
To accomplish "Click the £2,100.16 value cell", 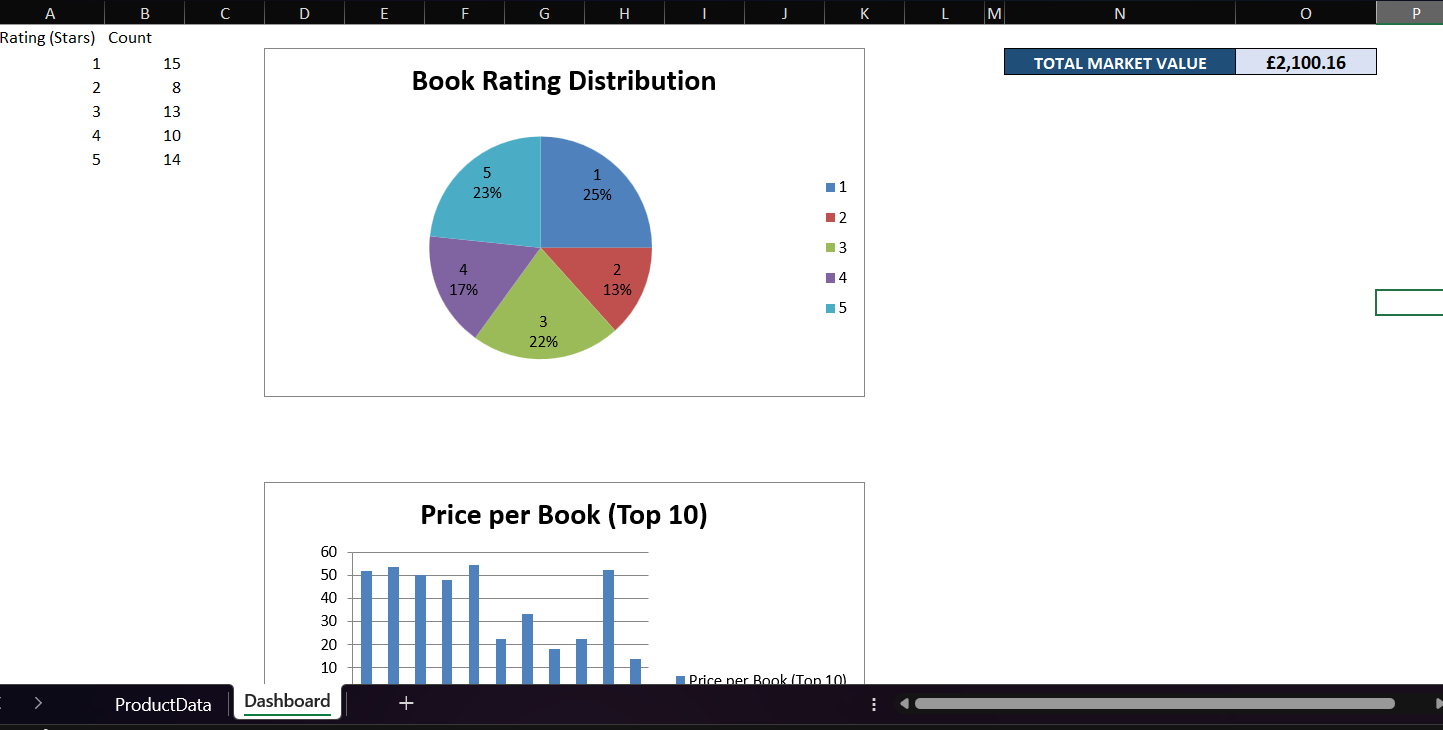I will pyautogui.click(x=1306, y=62).
